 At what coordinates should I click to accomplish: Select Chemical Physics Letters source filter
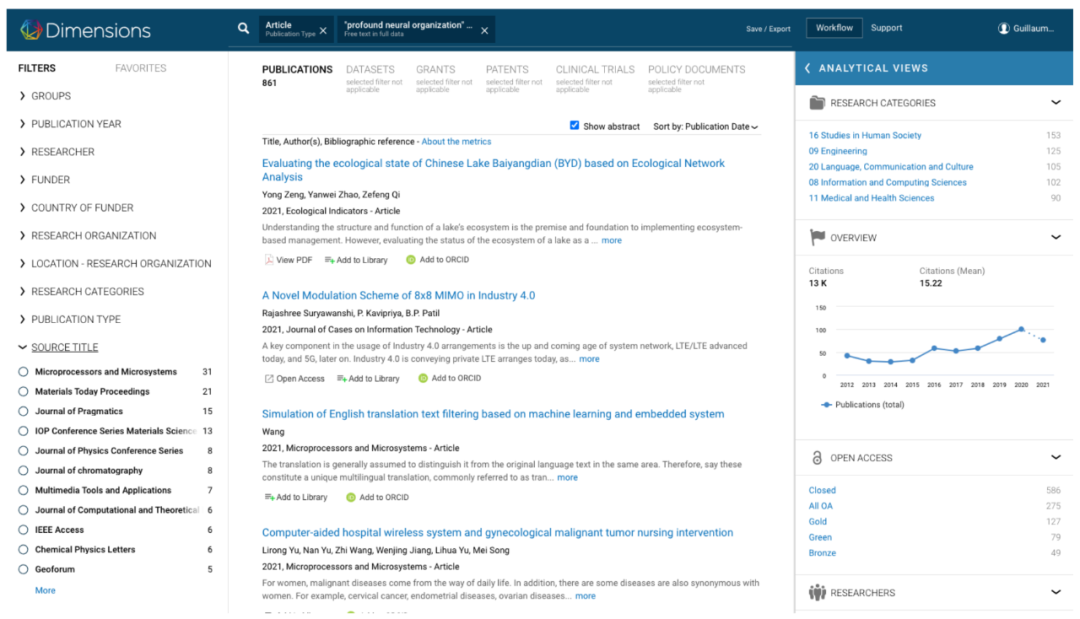(x=23, y=549)
